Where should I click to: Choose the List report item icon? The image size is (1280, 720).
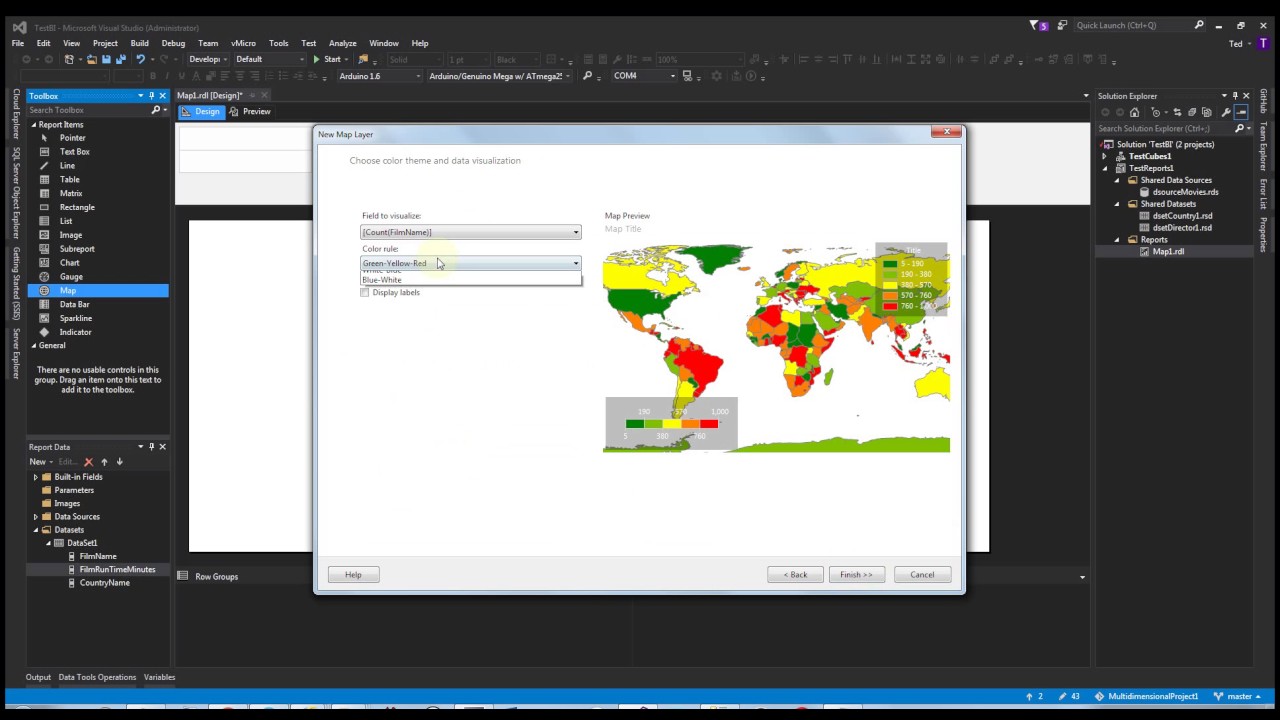(44, 221)
